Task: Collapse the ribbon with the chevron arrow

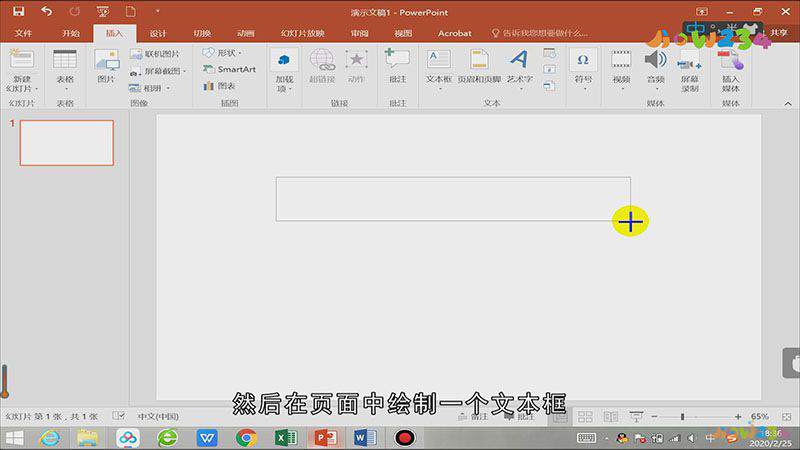Action: (x=788, y=104)
